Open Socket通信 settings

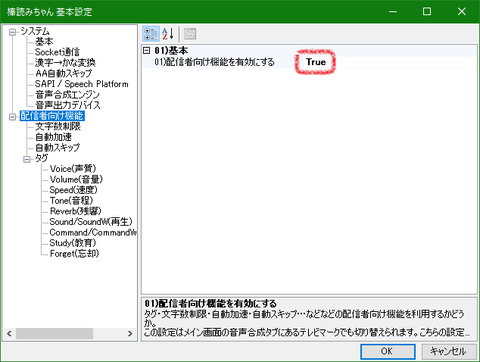(57, 52)
